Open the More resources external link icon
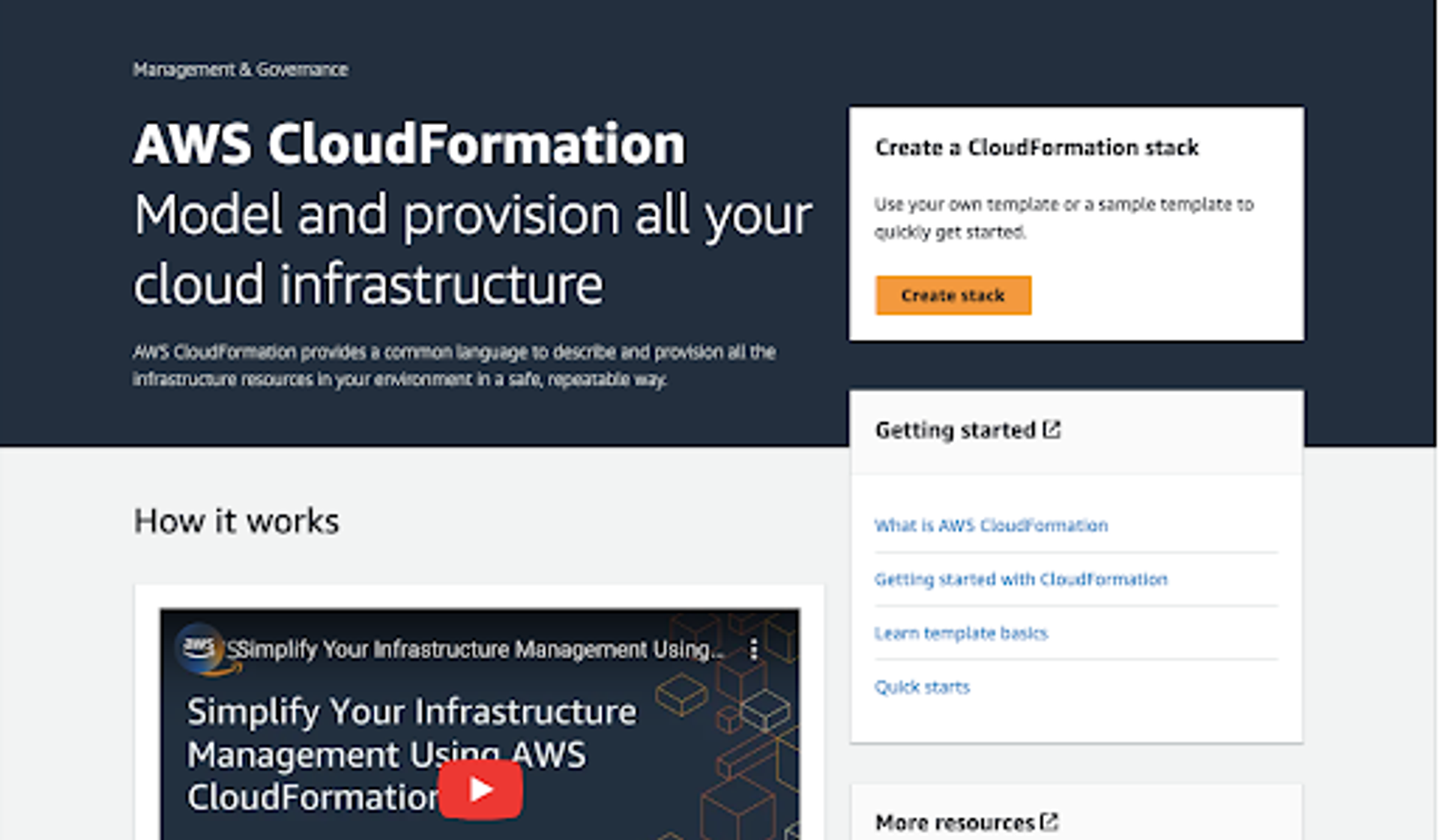This screenshot has width=1439, height=840. click(1050, 822)
